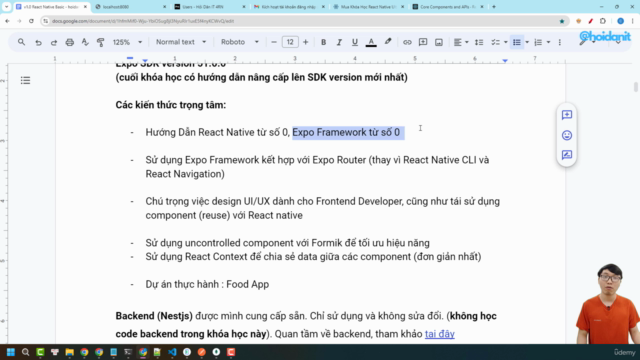Print the document
Viewport: 640px width, 360px height.
point(70,42)
